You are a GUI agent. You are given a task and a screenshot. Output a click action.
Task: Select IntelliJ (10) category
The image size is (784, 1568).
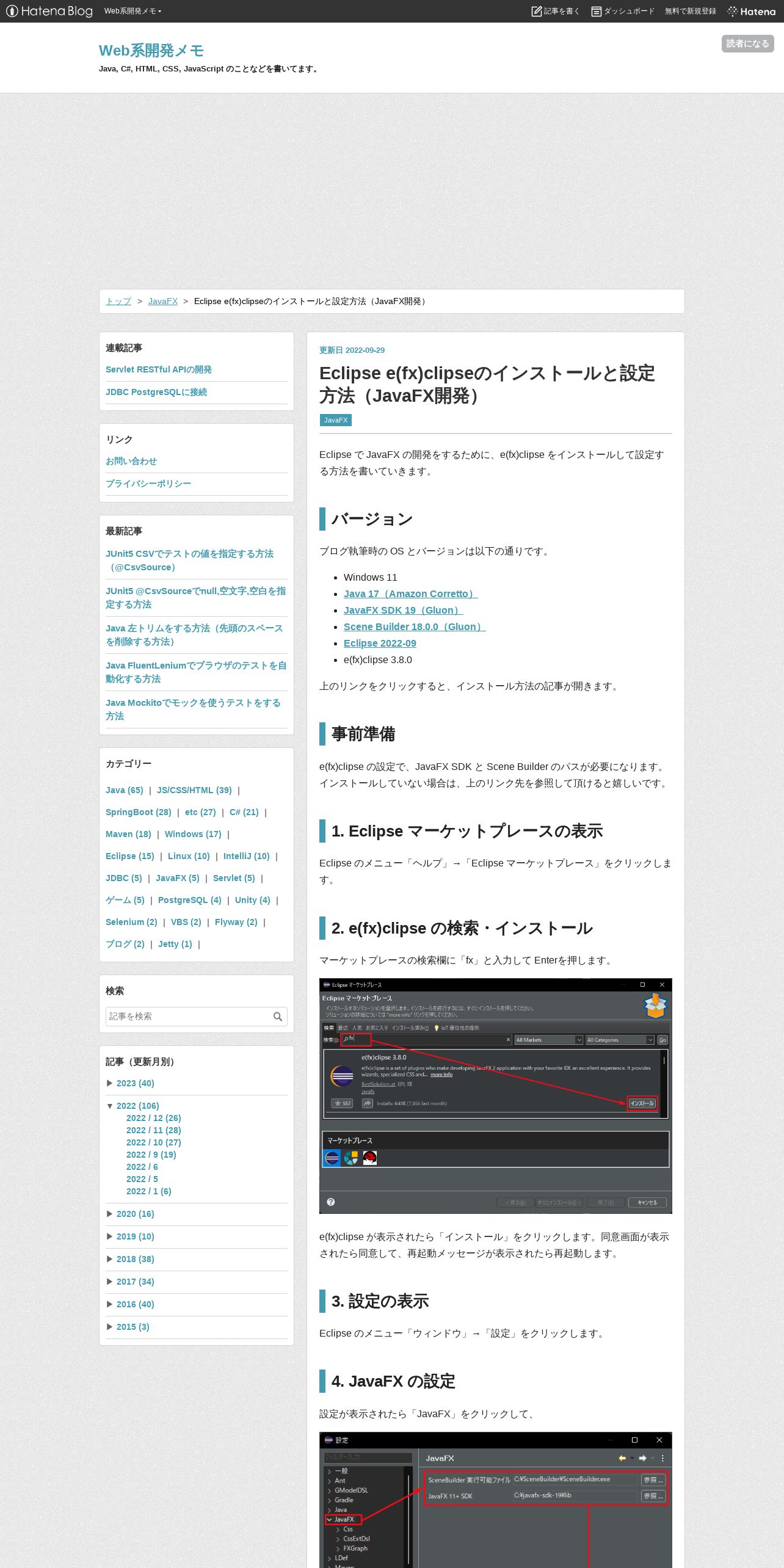(x=247, y=856)
